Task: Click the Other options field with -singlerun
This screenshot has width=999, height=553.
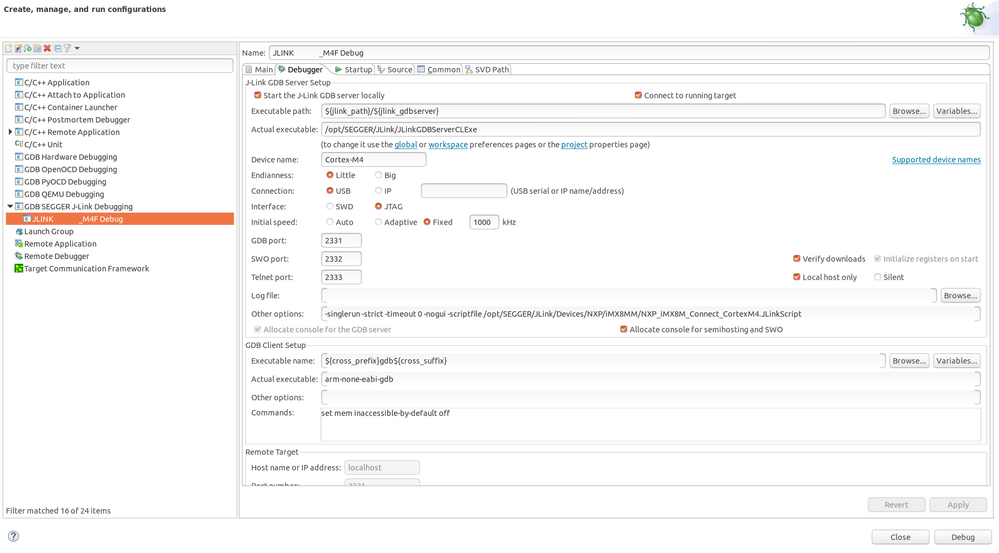Action: 650,314
